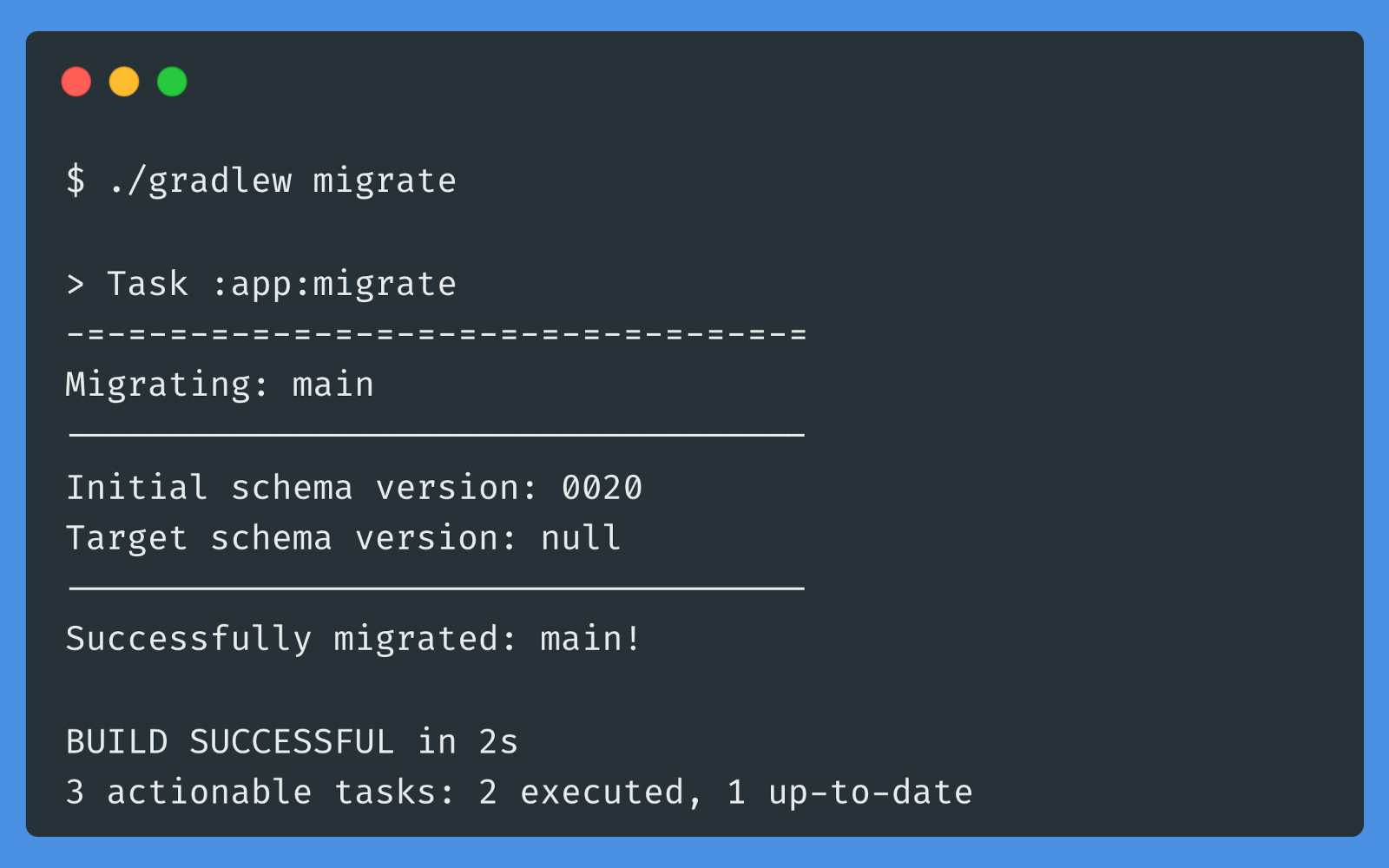Click the 'BUILD SUCCESSFUL' text
Viewport: 1389px width, 868px height.
coord(230,742)
